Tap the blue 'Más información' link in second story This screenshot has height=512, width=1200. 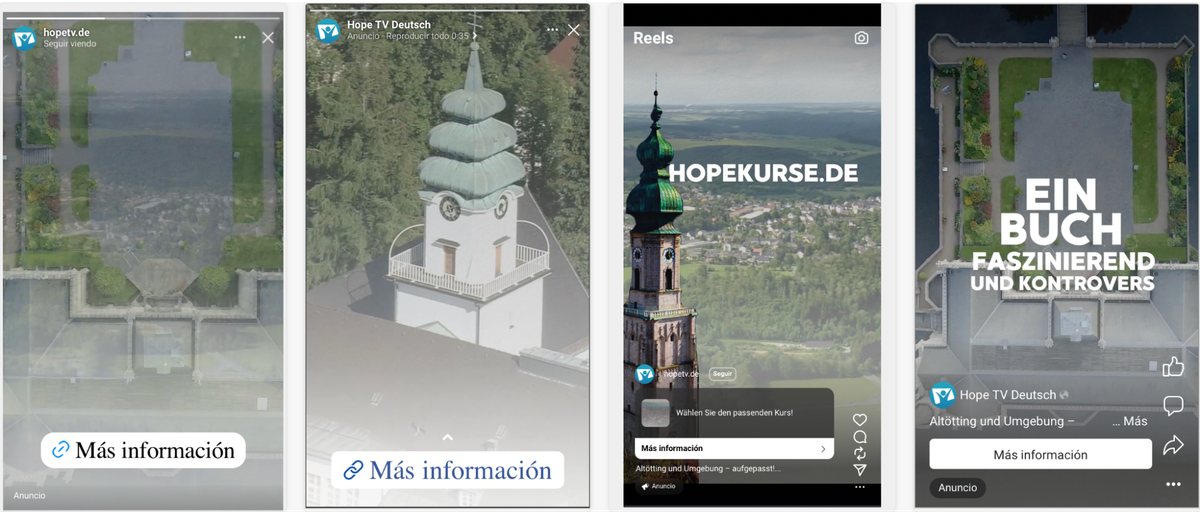(x=448, y=470)
